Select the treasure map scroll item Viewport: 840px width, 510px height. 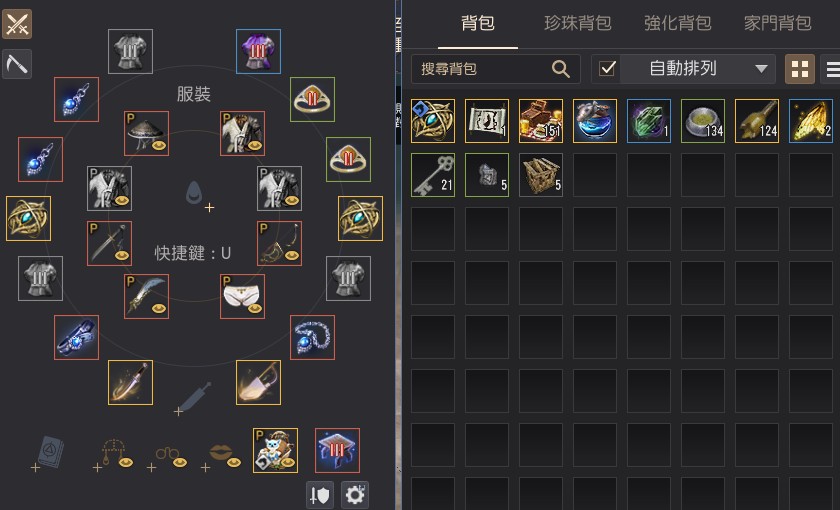487,121
